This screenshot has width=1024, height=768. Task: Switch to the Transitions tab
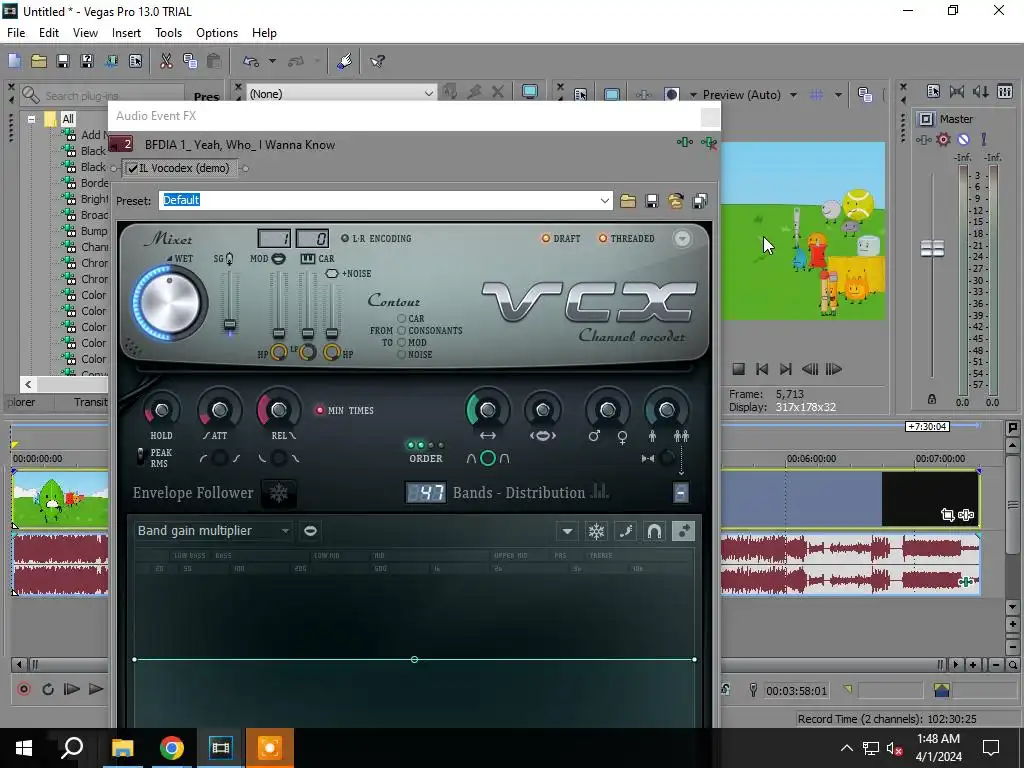coord(90,402)
